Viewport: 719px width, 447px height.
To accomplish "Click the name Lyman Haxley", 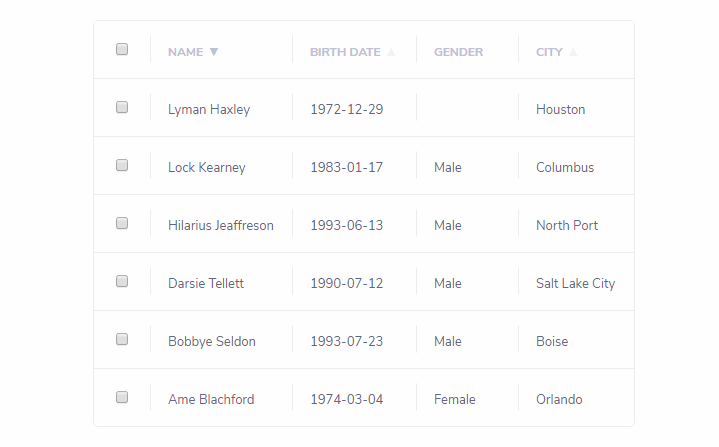I will point(209,109).
